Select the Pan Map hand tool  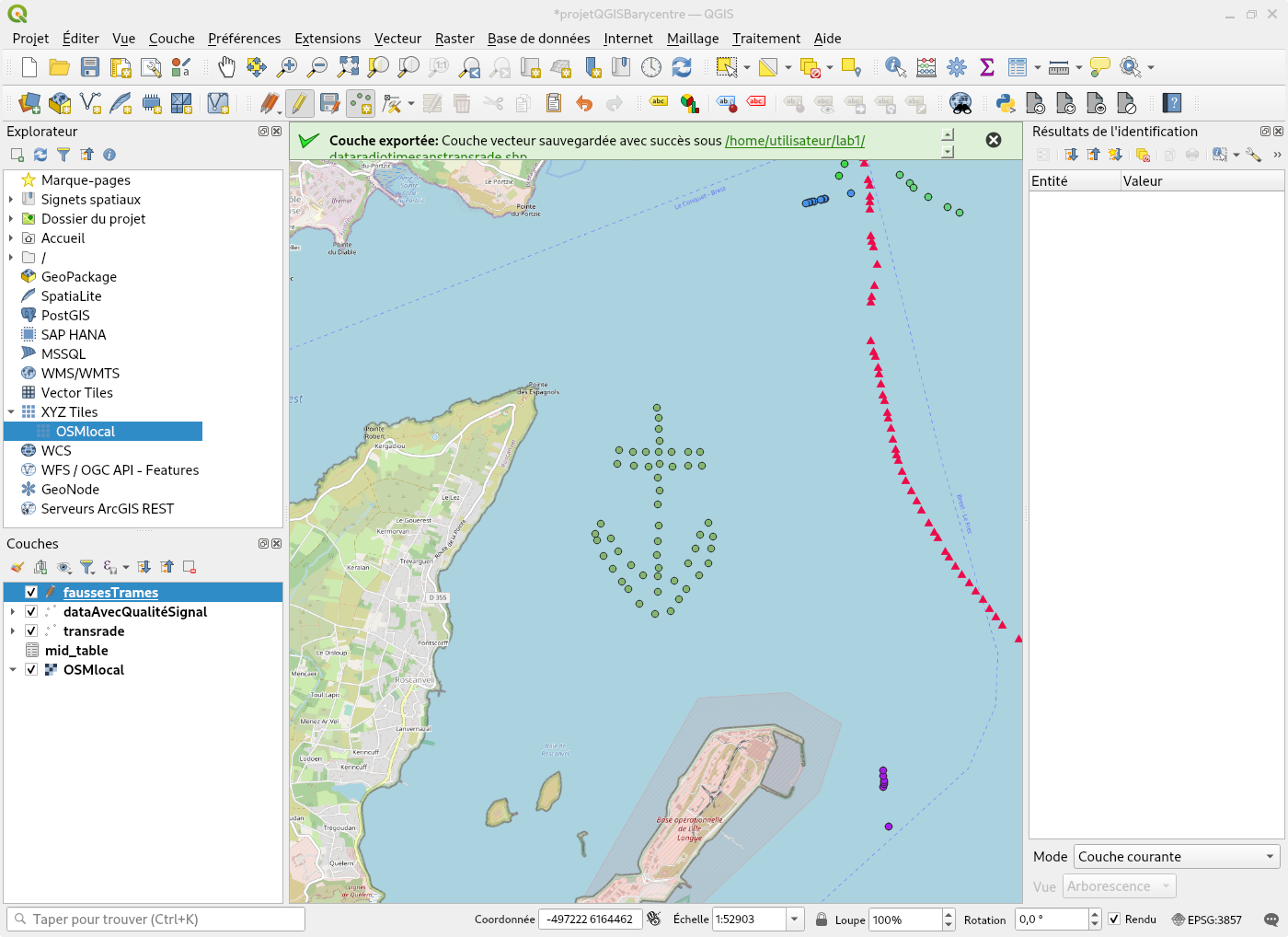tap(226, 67)
